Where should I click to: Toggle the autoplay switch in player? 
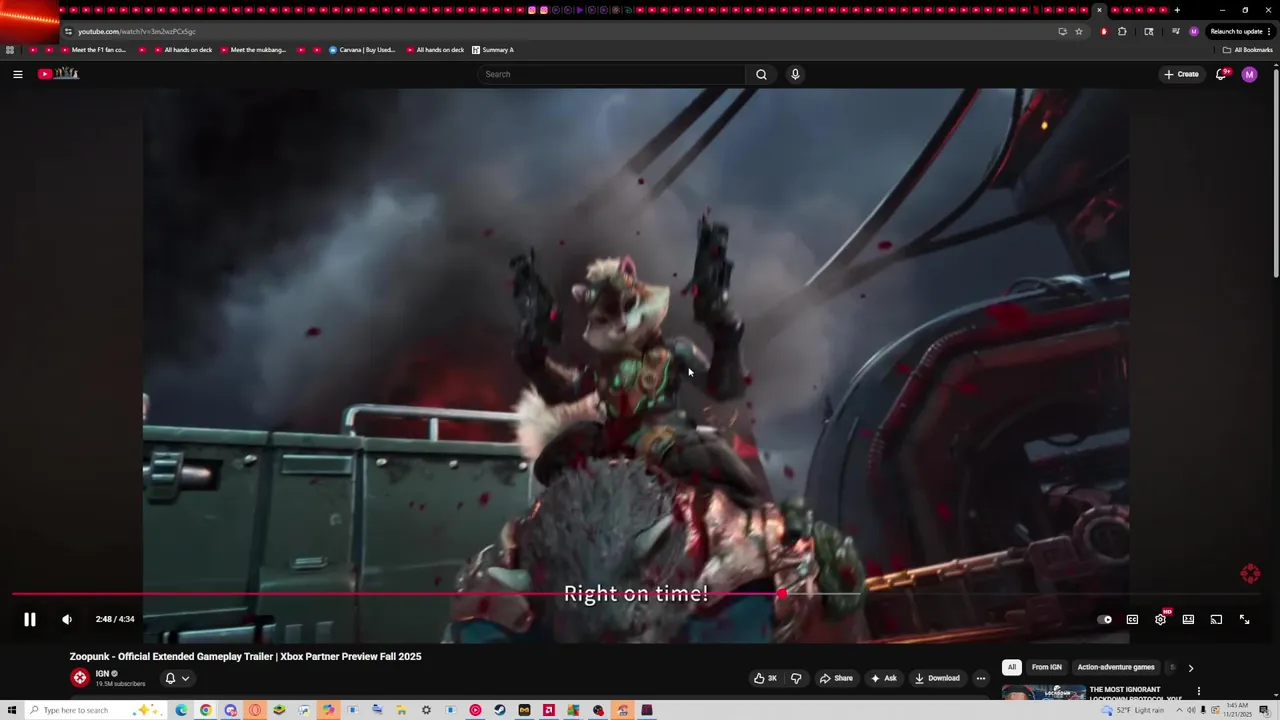pyautogui.click(x=1104, y=619)
